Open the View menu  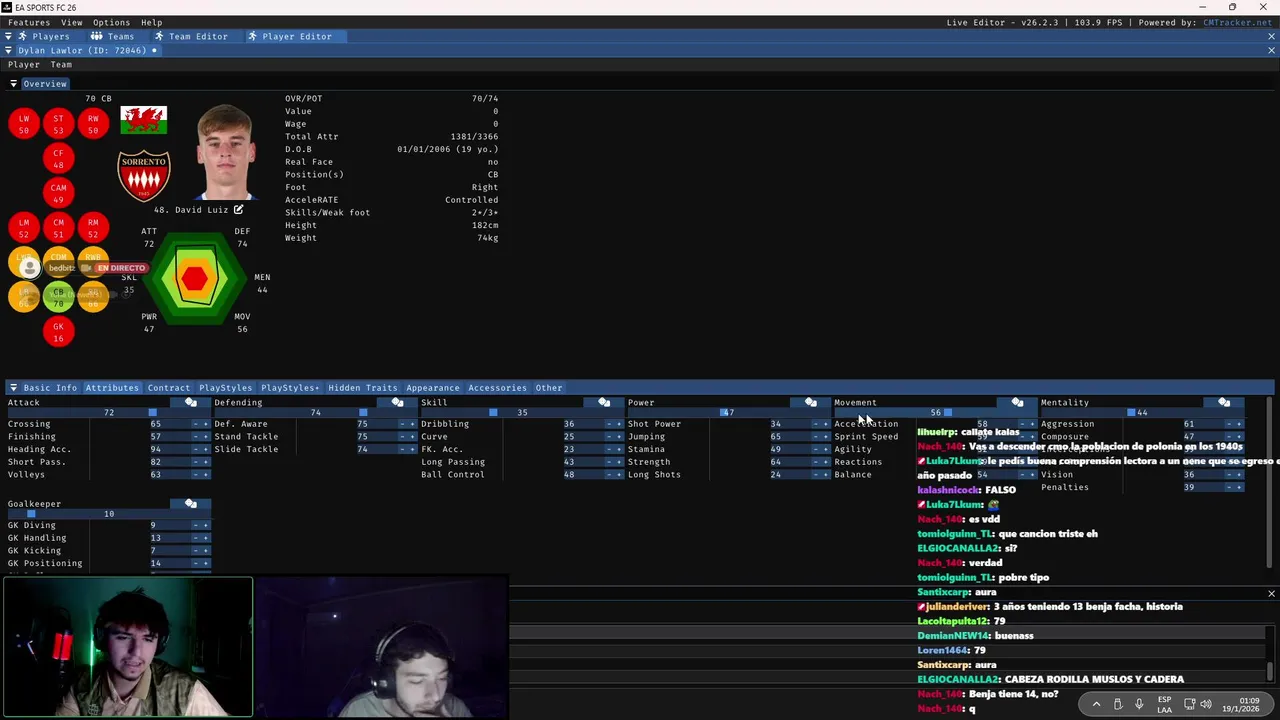(x=72, y=22)
